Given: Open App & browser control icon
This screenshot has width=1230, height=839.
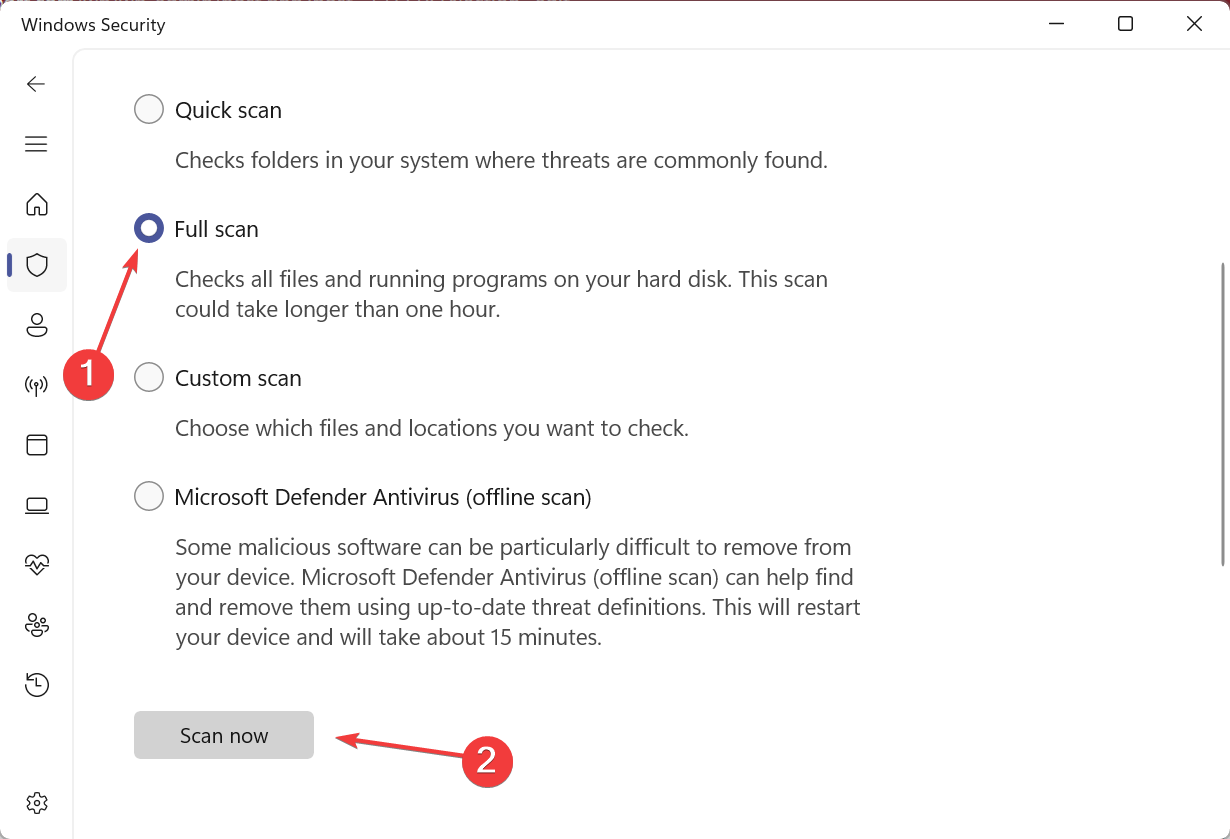Looking at the screenshot, I should point(37,445).
